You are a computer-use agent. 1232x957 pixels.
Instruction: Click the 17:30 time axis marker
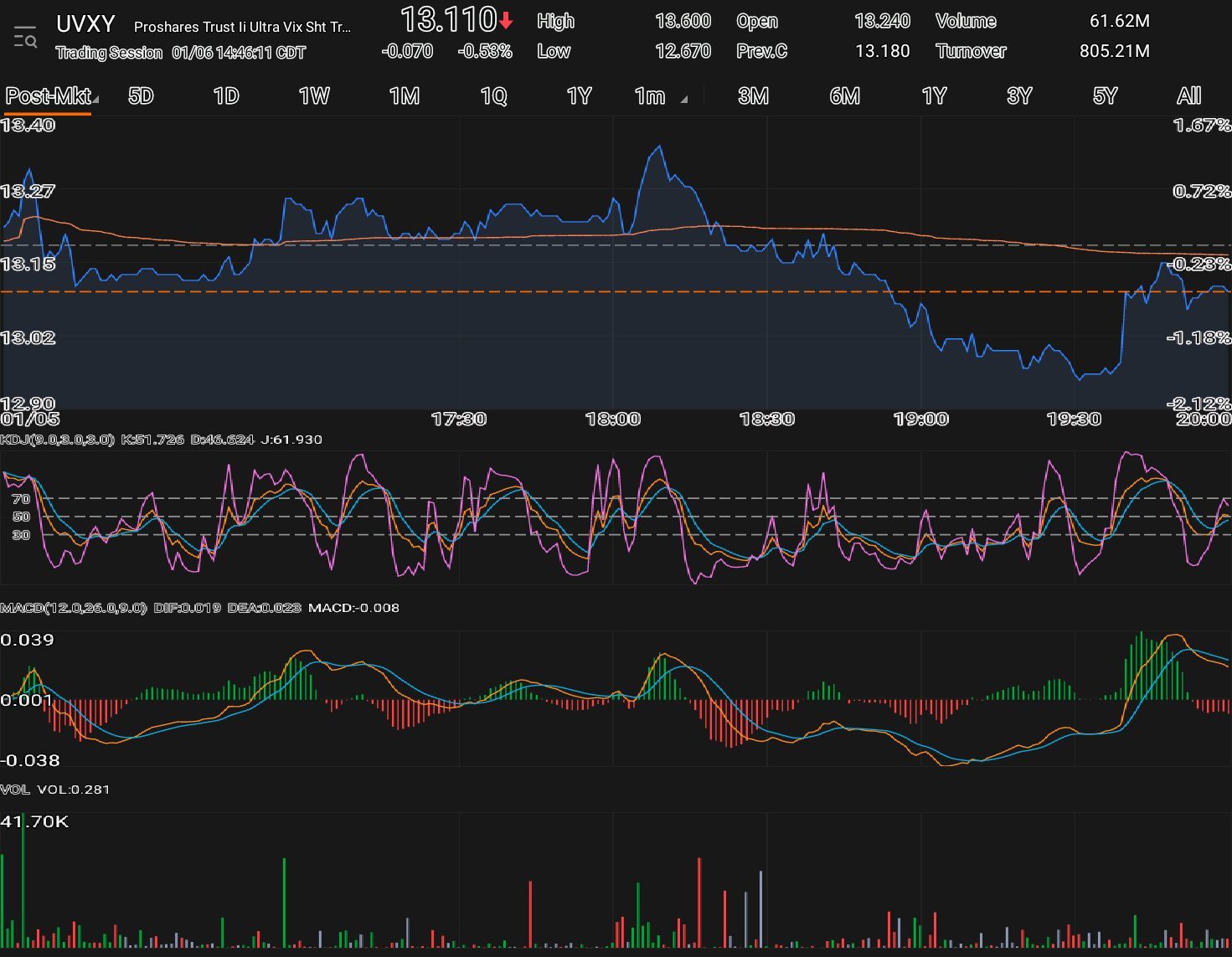click(x=458, y=419)
